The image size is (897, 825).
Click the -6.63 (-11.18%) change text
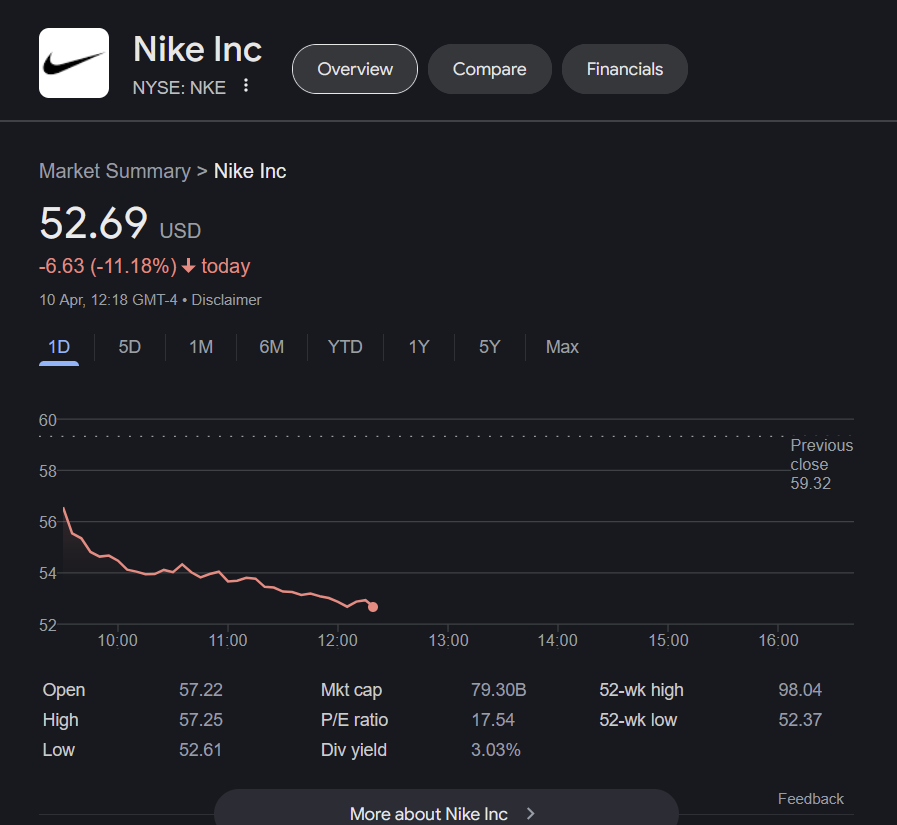[108, 266]
